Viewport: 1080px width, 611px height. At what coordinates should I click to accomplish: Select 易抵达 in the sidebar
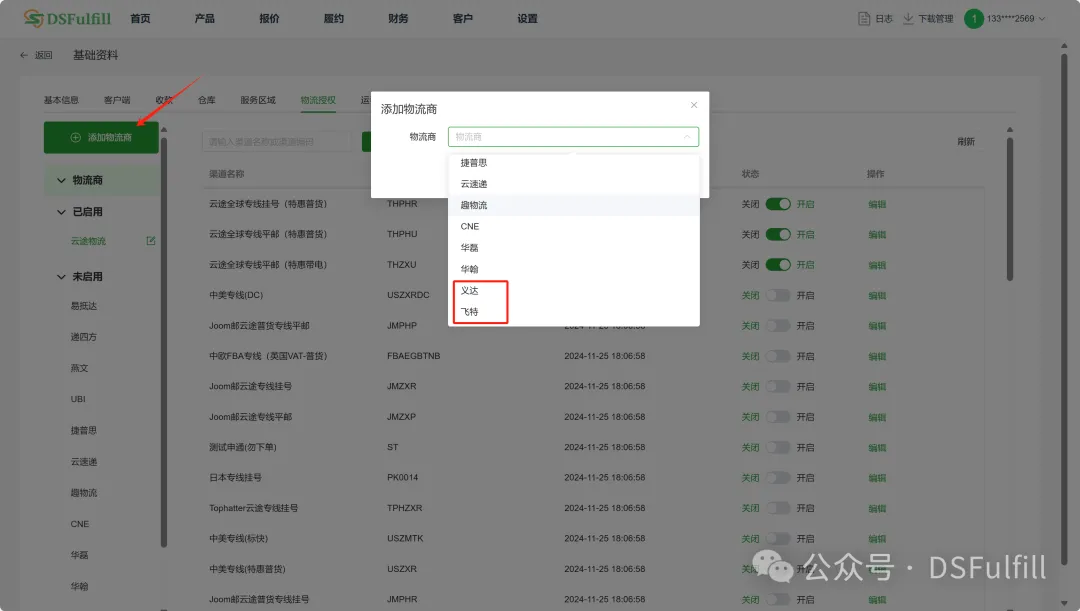tap(83, 306)
